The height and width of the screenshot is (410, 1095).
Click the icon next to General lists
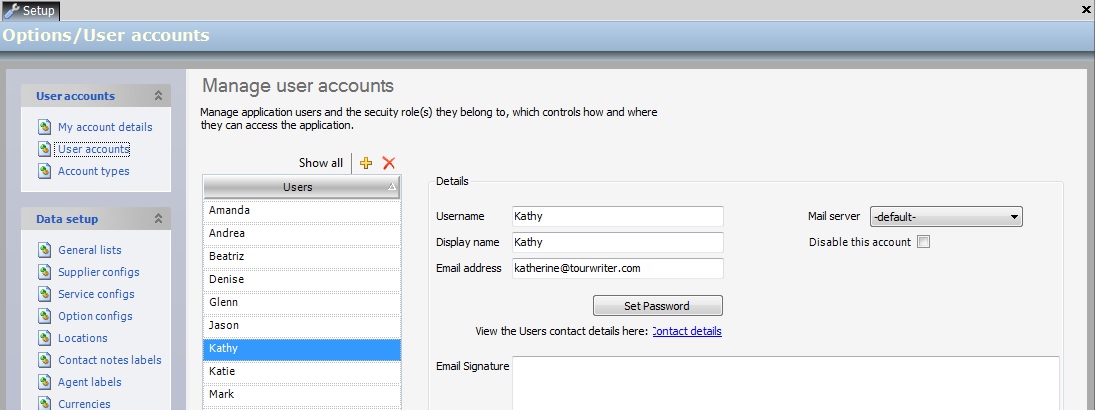pyautogui.click(x=44, y=250)
